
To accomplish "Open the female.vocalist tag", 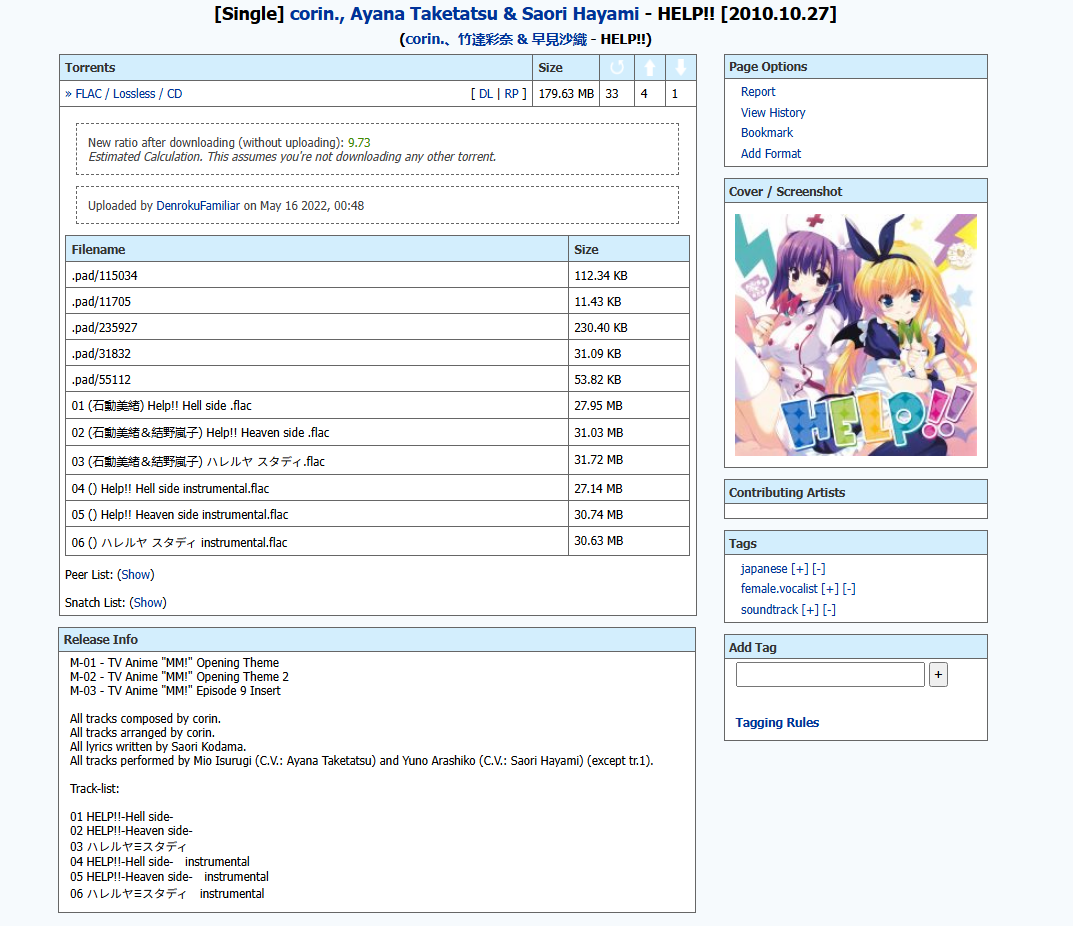I will (779, 589).
